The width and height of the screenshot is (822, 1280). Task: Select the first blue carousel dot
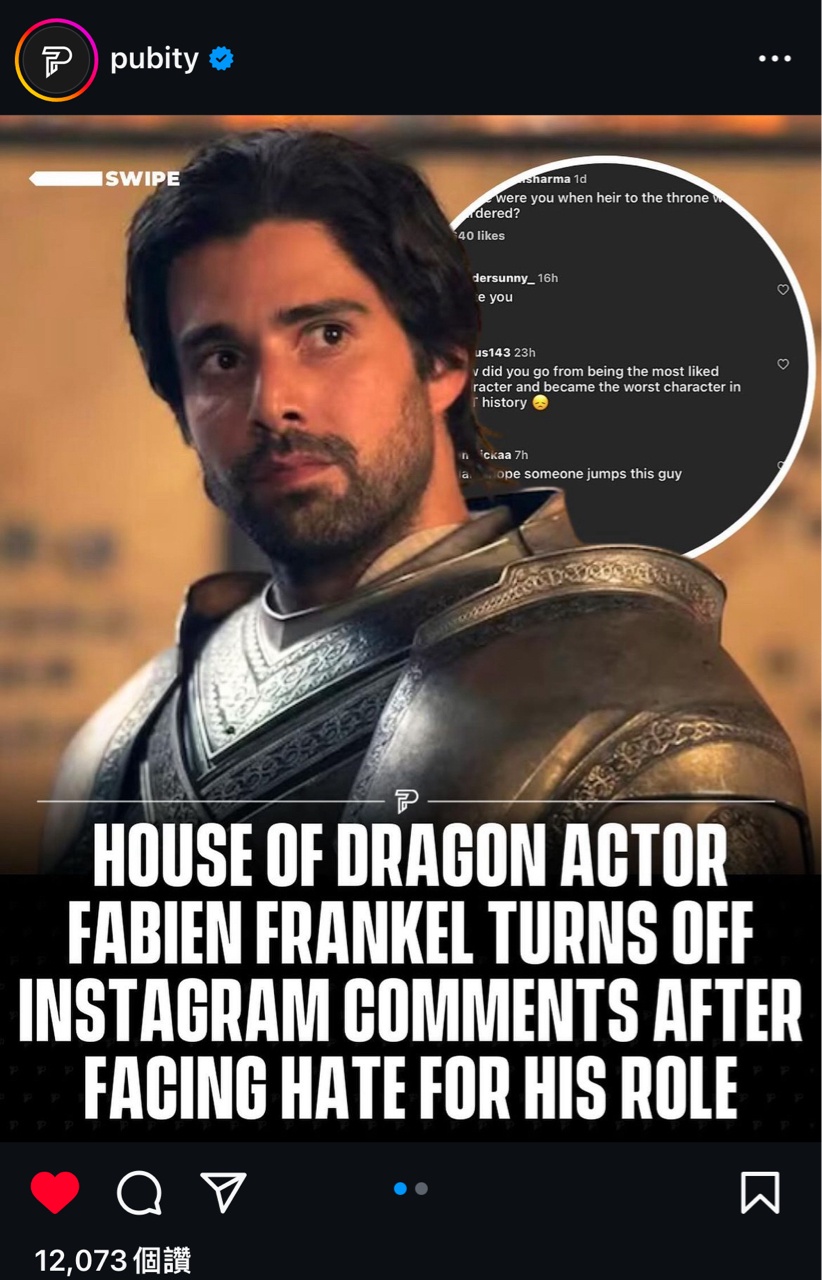coord(401,1189)
